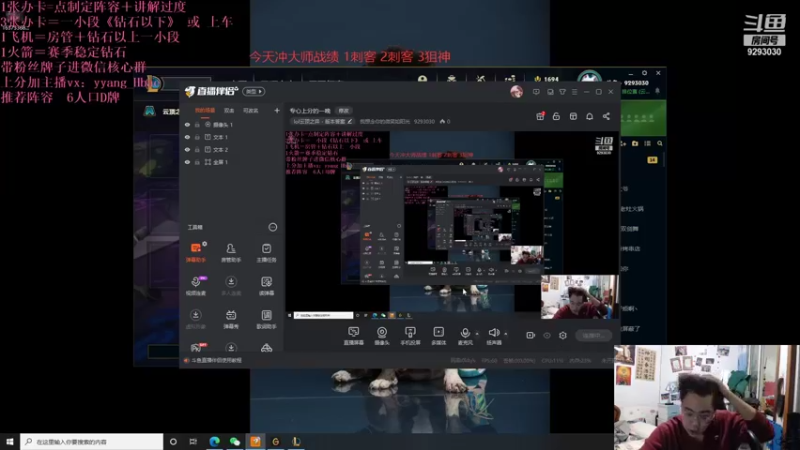Edit the stream category with pencil icon

(349, 121)
